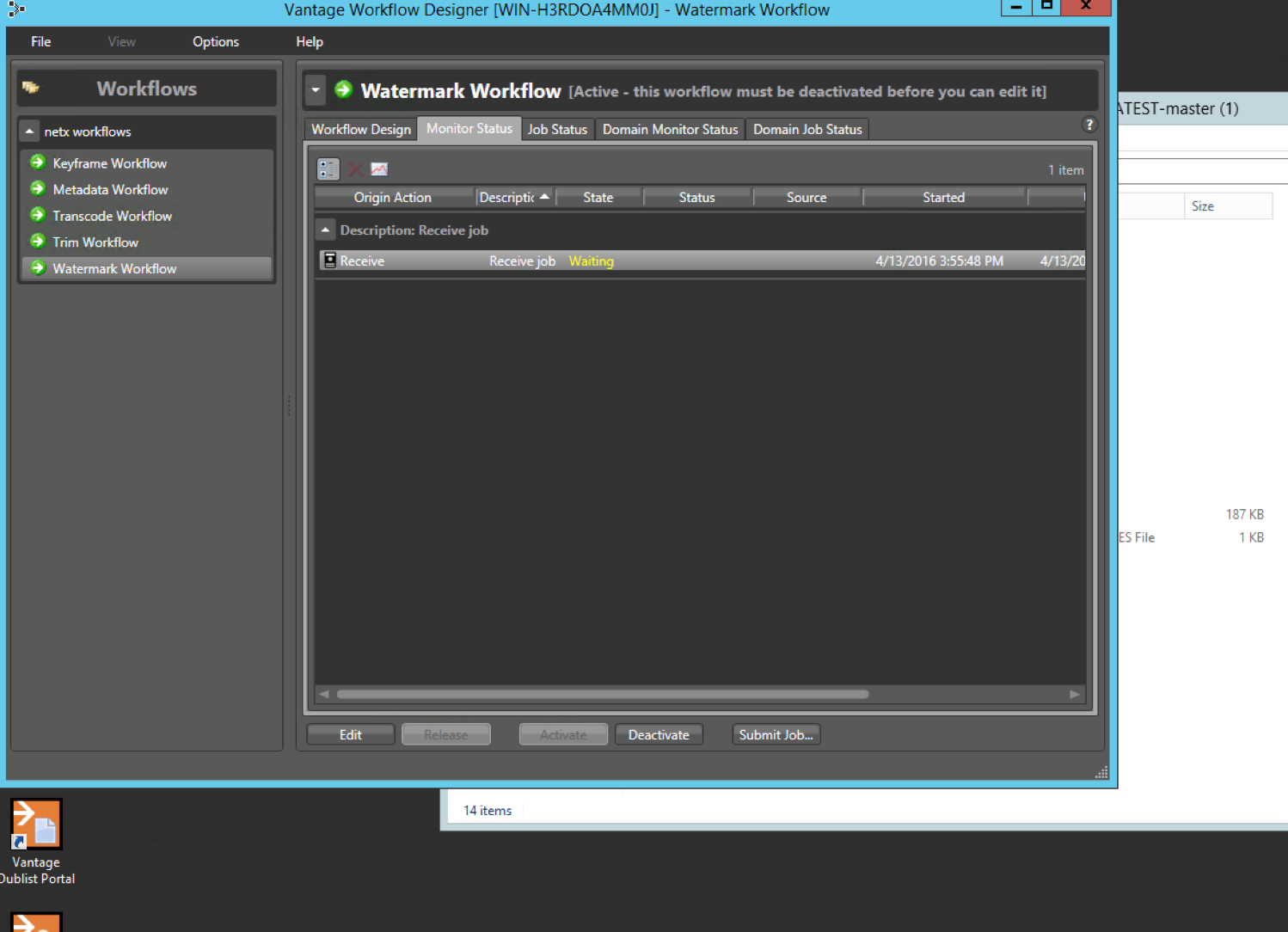
Task: Click the green arrow icon beside Transcode Workflow
Action: click(38, 215)
